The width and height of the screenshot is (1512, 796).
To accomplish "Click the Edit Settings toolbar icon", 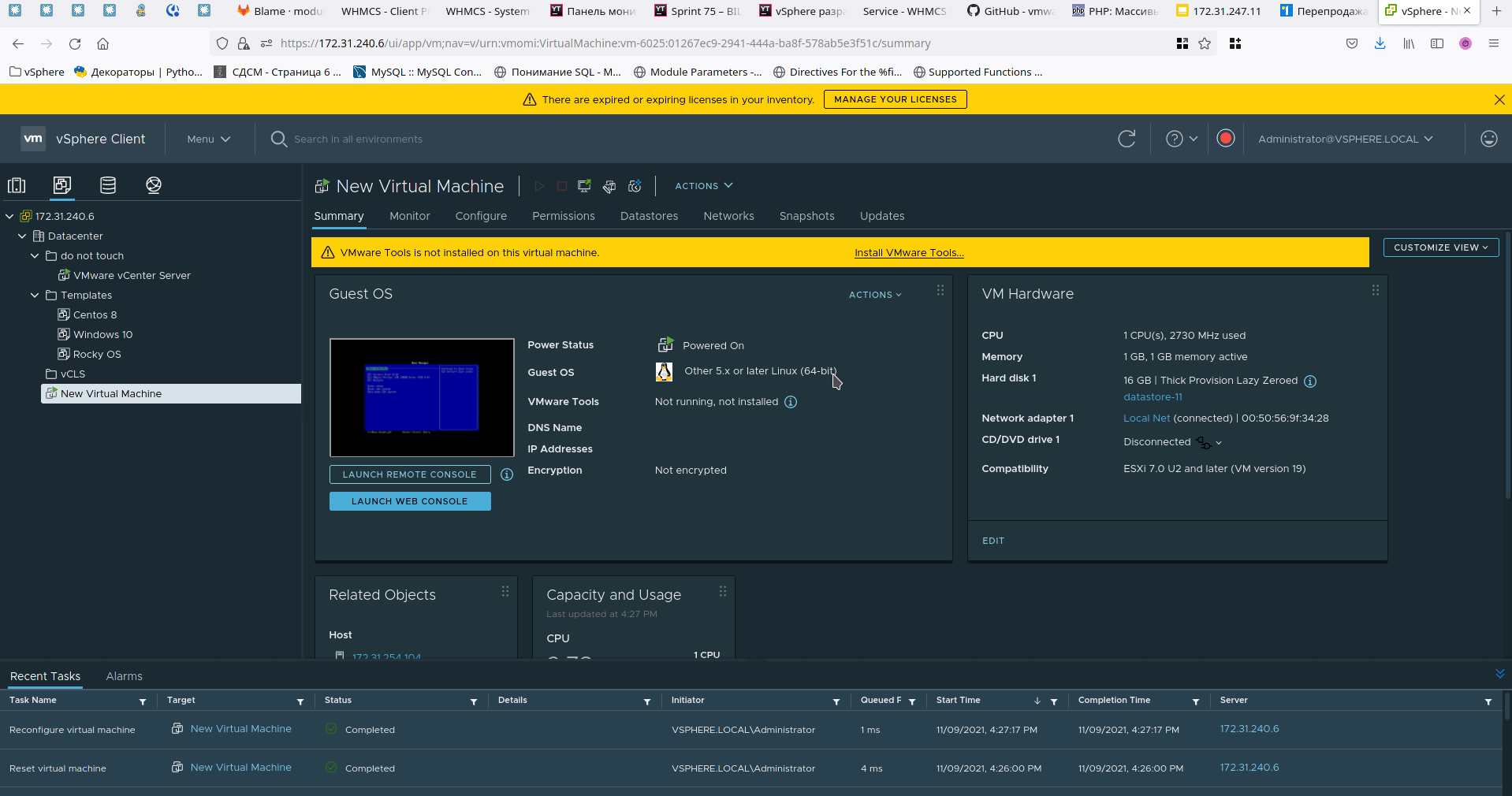I will tap(609, 186).
